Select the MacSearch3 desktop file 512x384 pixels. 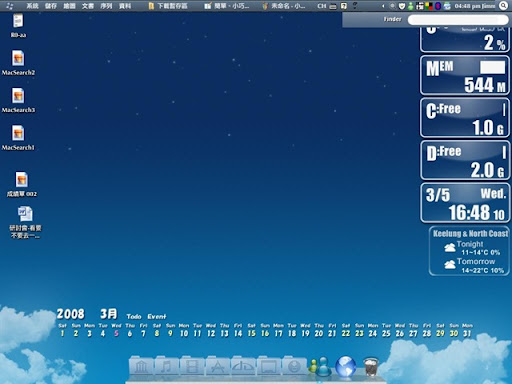[18, 100]
